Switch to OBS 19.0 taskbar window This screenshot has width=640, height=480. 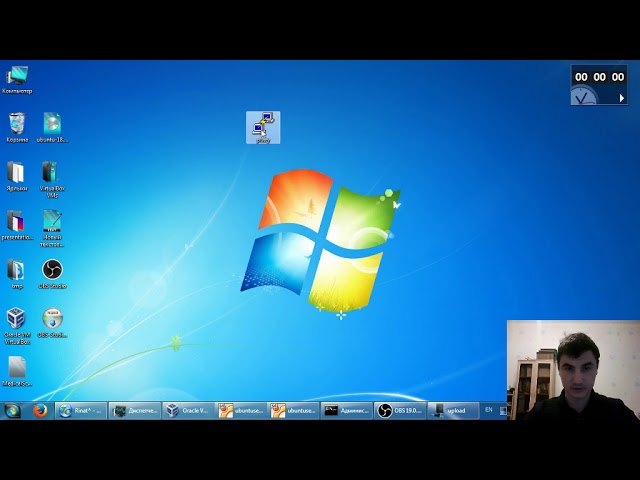click(x=400, y=411)
